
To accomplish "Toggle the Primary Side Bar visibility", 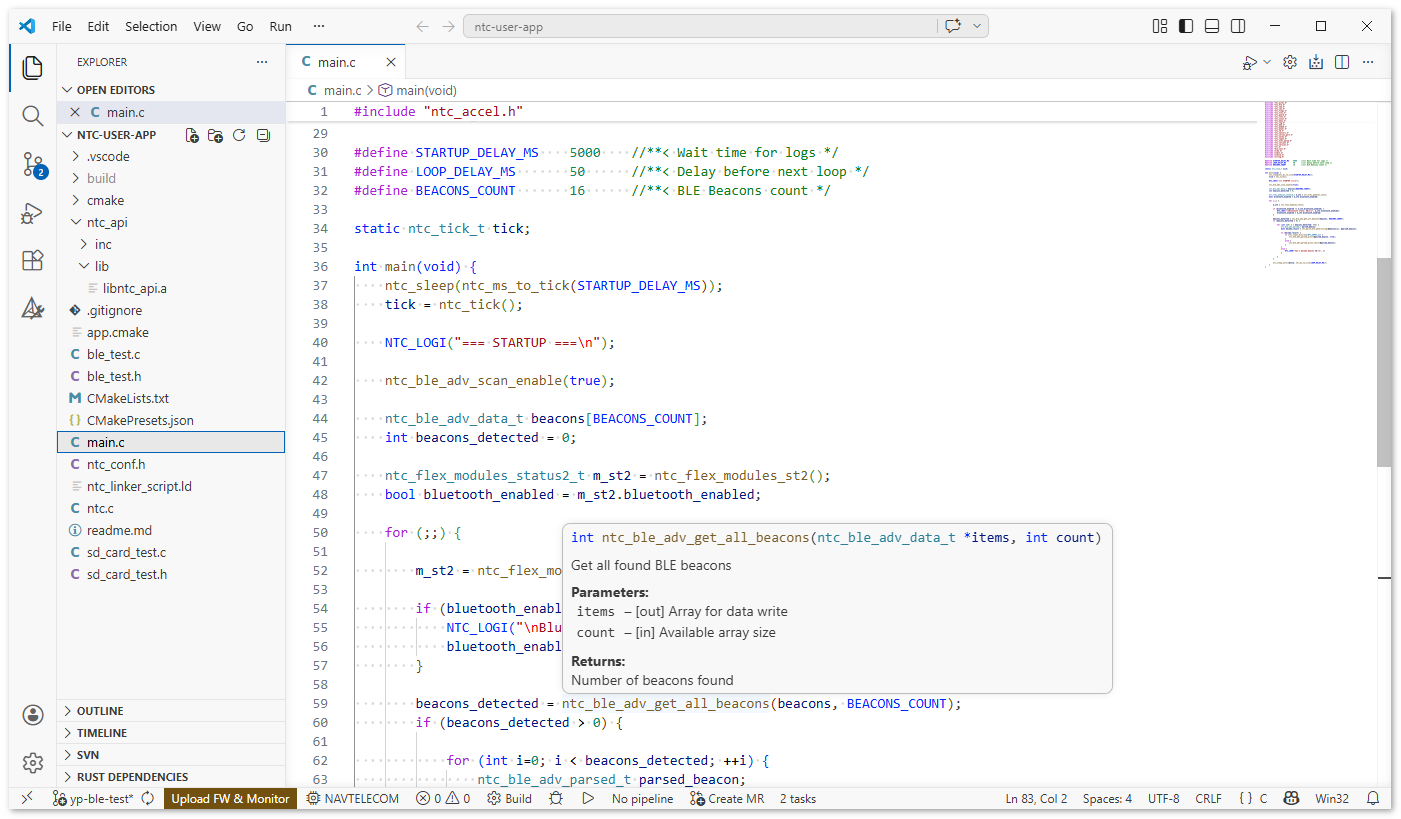I will (x=1185, y=25).
